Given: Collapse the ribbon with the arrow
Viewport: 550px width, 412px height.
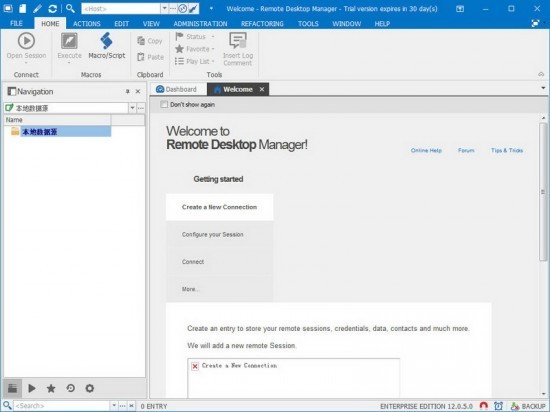Looking at the screenshot, I should click(541, 74).
